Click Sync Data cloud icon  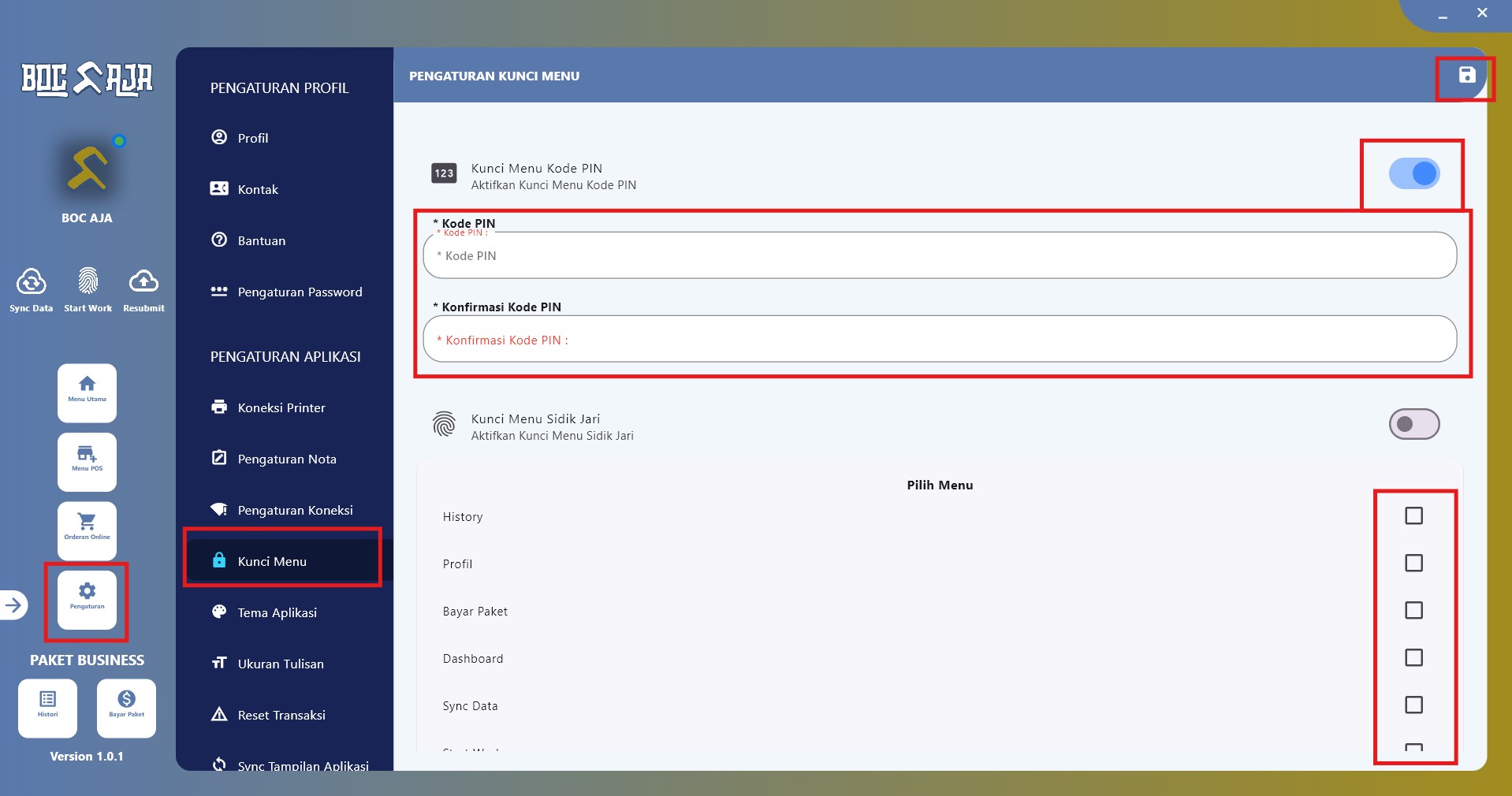pos(32,281)
